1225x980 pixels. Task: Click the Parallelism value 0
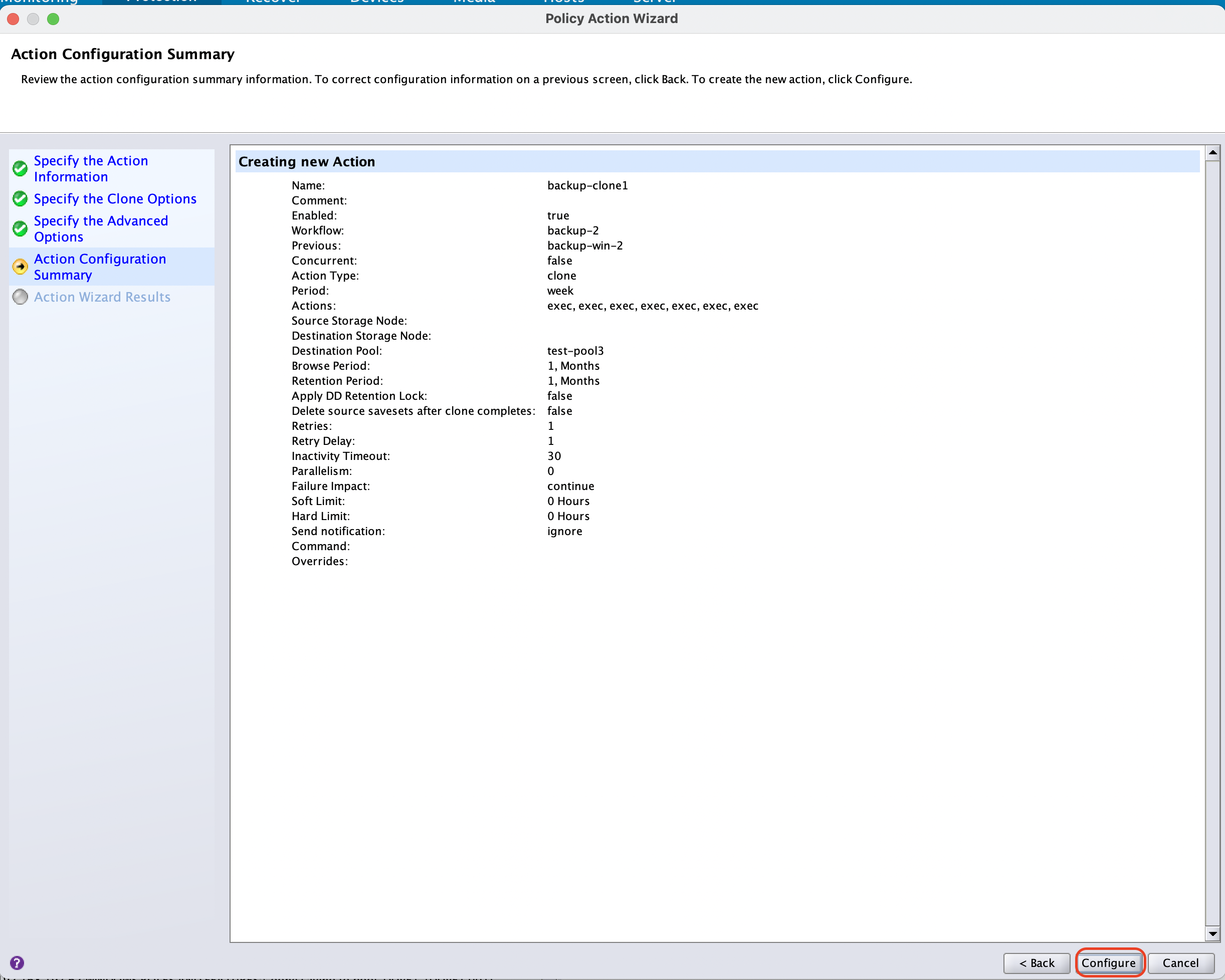tap(550, 471)
